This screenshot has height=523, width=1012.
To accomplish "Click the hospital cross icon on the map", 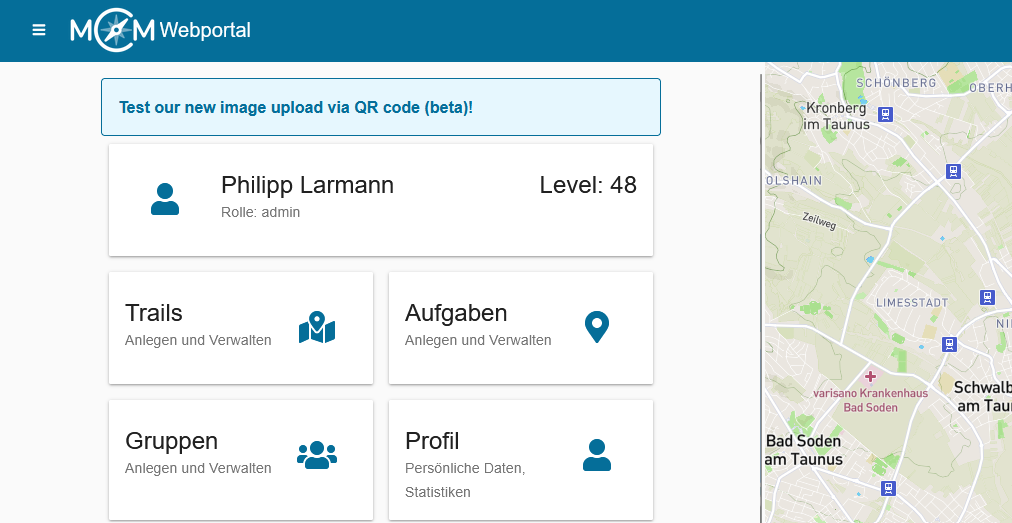I will click(x=870, y=376).
